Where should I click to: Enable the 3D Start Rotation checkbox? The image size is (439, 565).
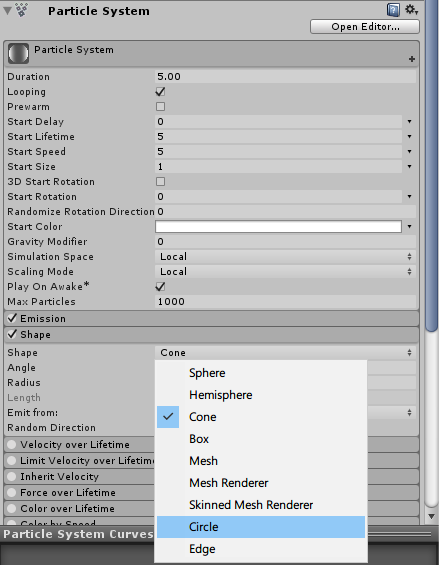(x=160, y=181)
